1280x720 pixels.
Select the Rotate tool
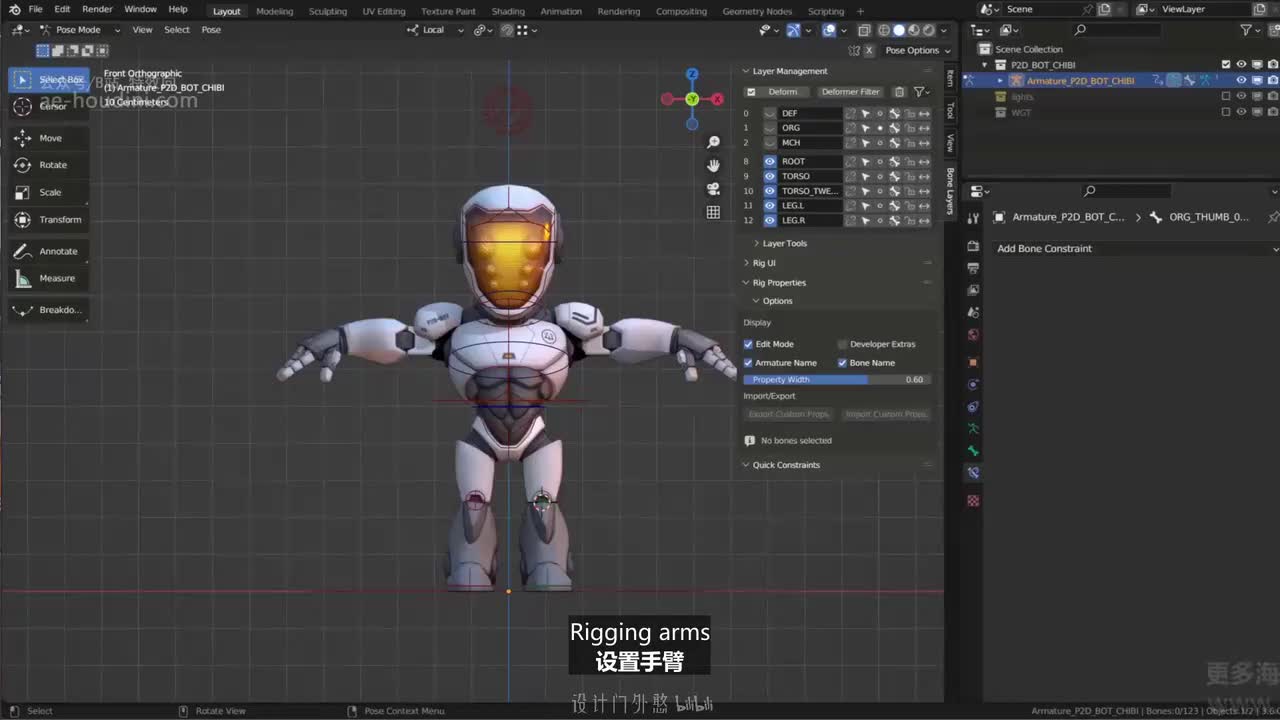(x=48, y=165)
